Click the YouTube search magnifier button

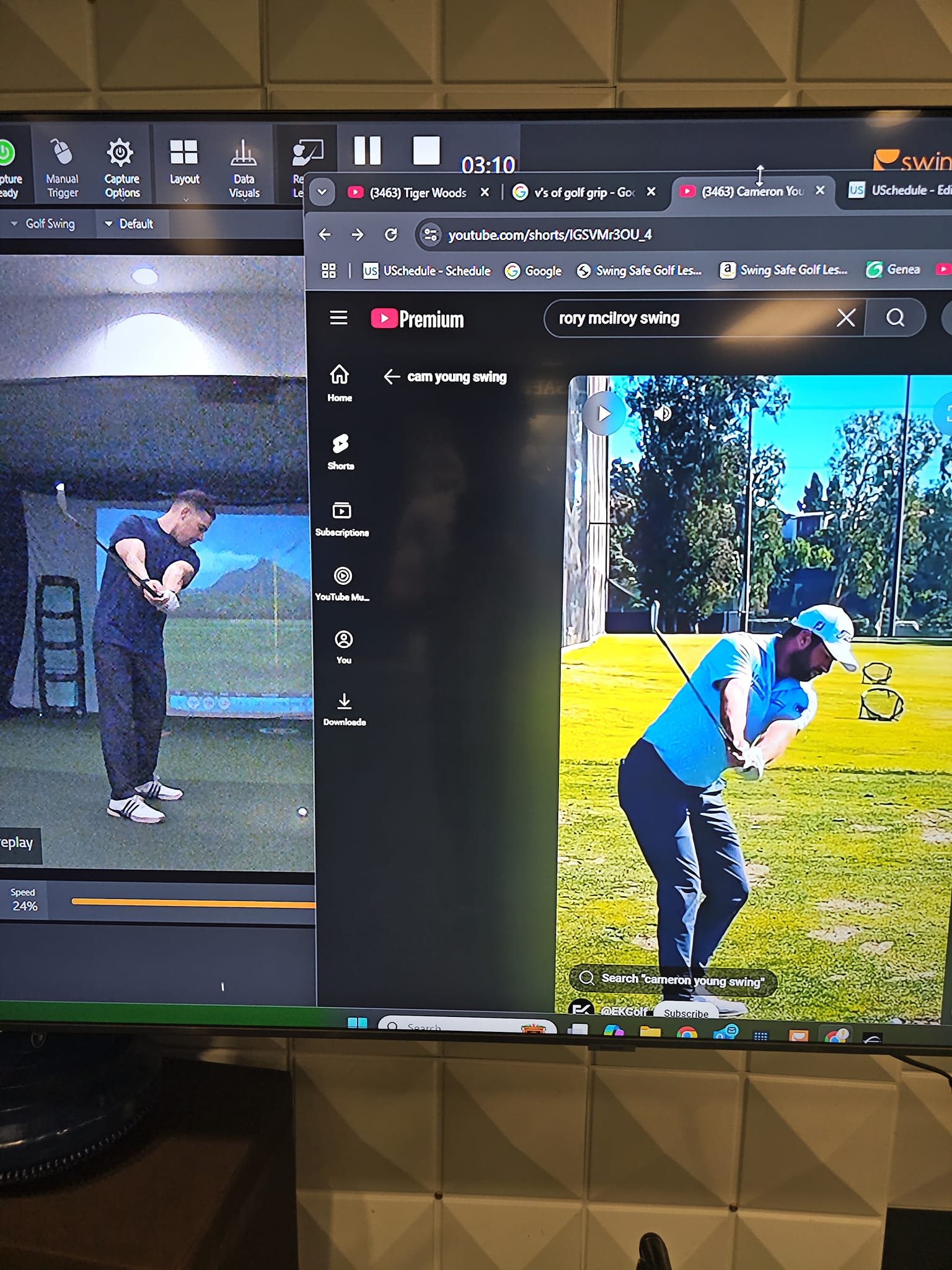click(895, 317)
